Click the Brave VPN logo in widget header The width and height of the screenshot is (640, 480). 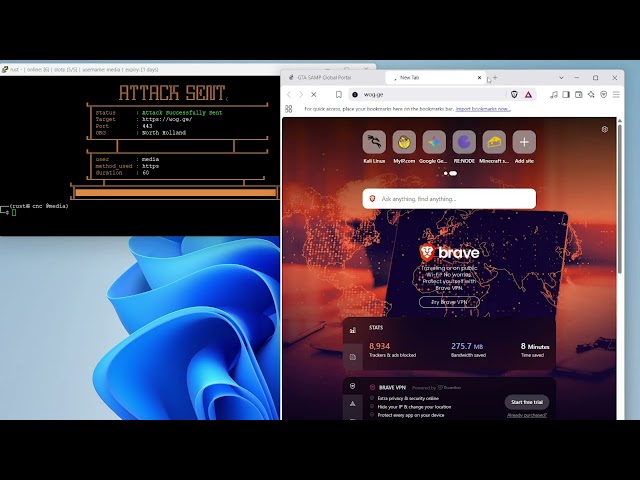(x=372, y=387)
